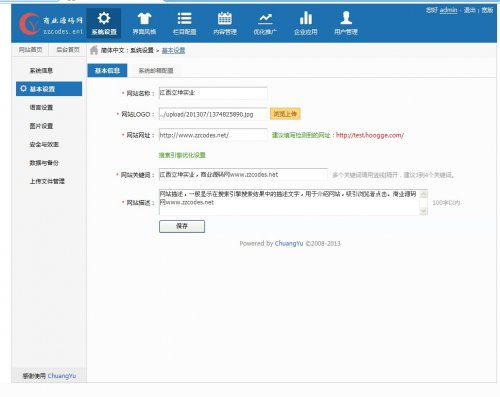Open 数据与备份 in the left sidebar
The height and width of the screenshot is (397, 500).
(x=44, y=163)
